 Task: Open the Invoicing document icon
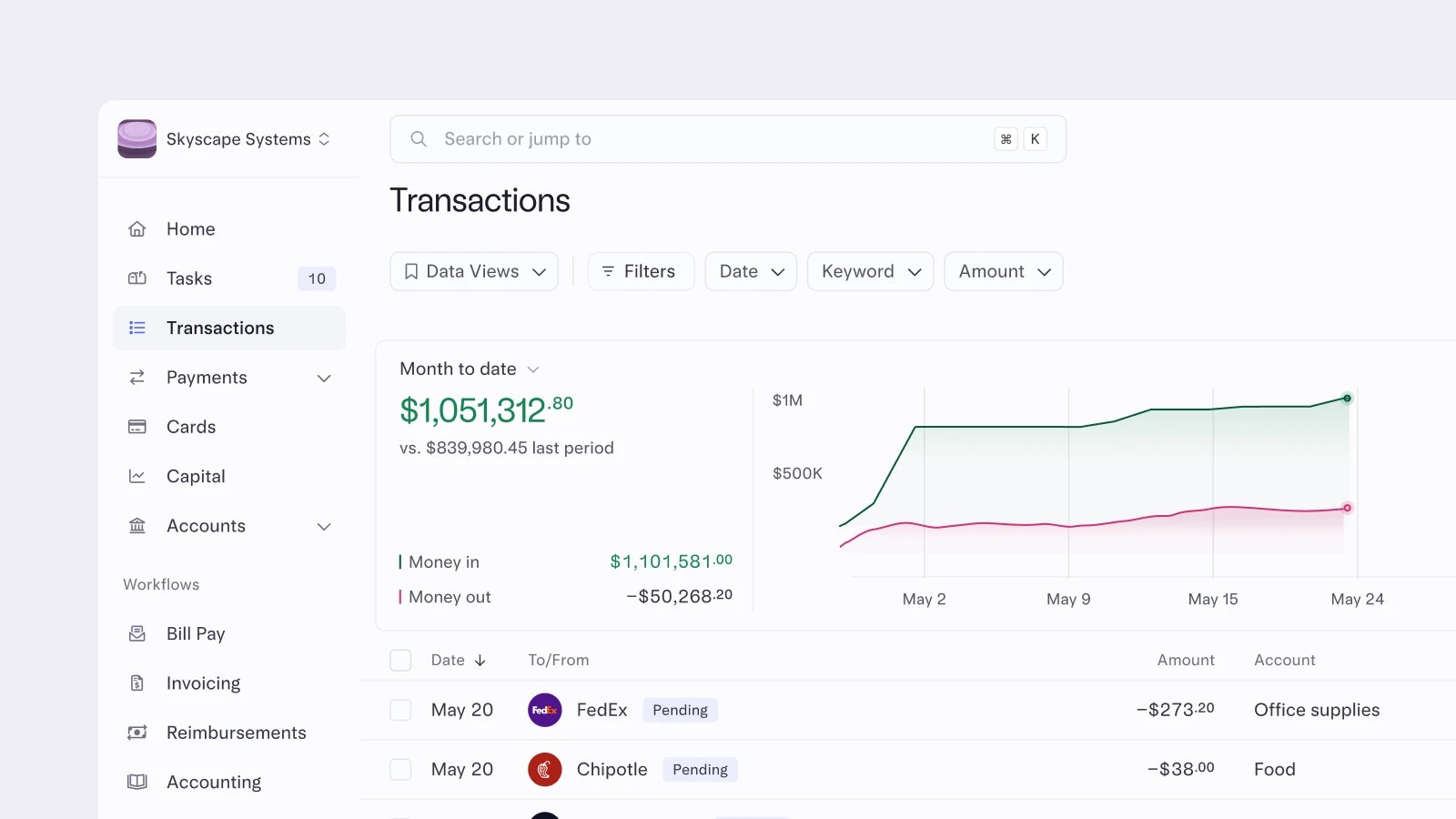(x=137, y=683)
